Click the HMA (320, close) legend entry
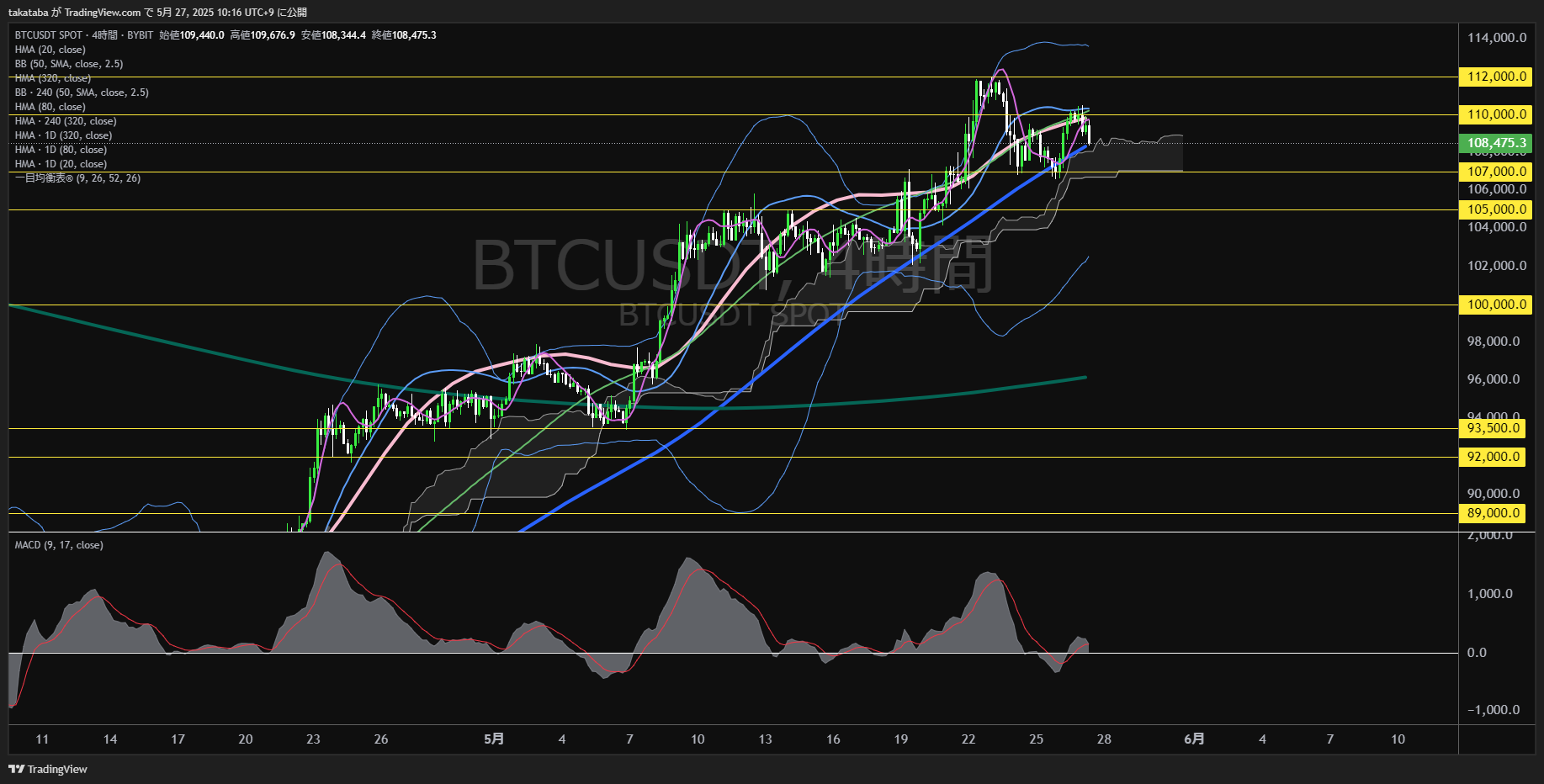This screenshot has height=784, width=1544. tap(53, 78)
